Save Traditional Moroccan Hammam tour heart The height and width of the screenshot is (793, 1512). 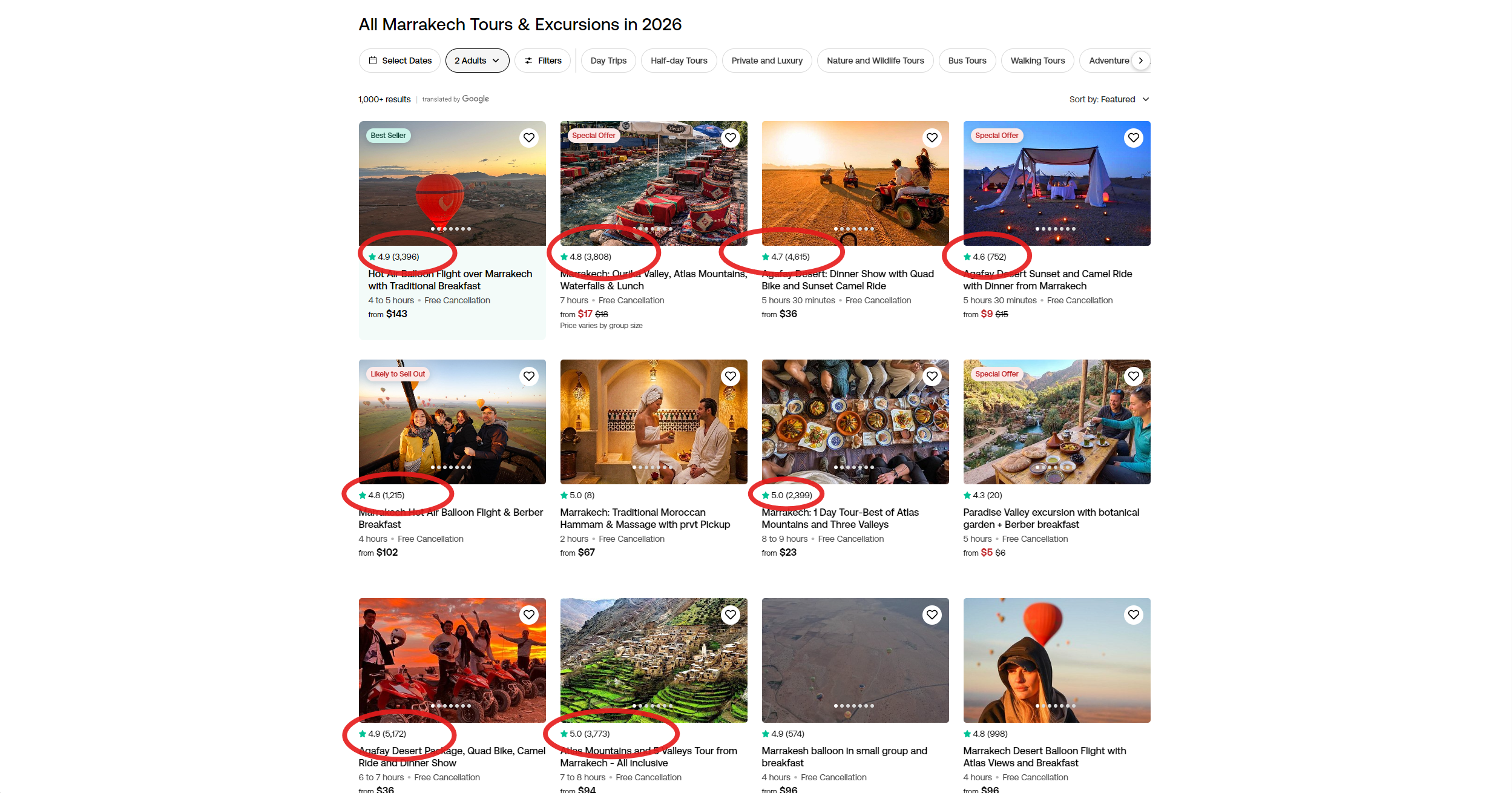pos(730,377)
